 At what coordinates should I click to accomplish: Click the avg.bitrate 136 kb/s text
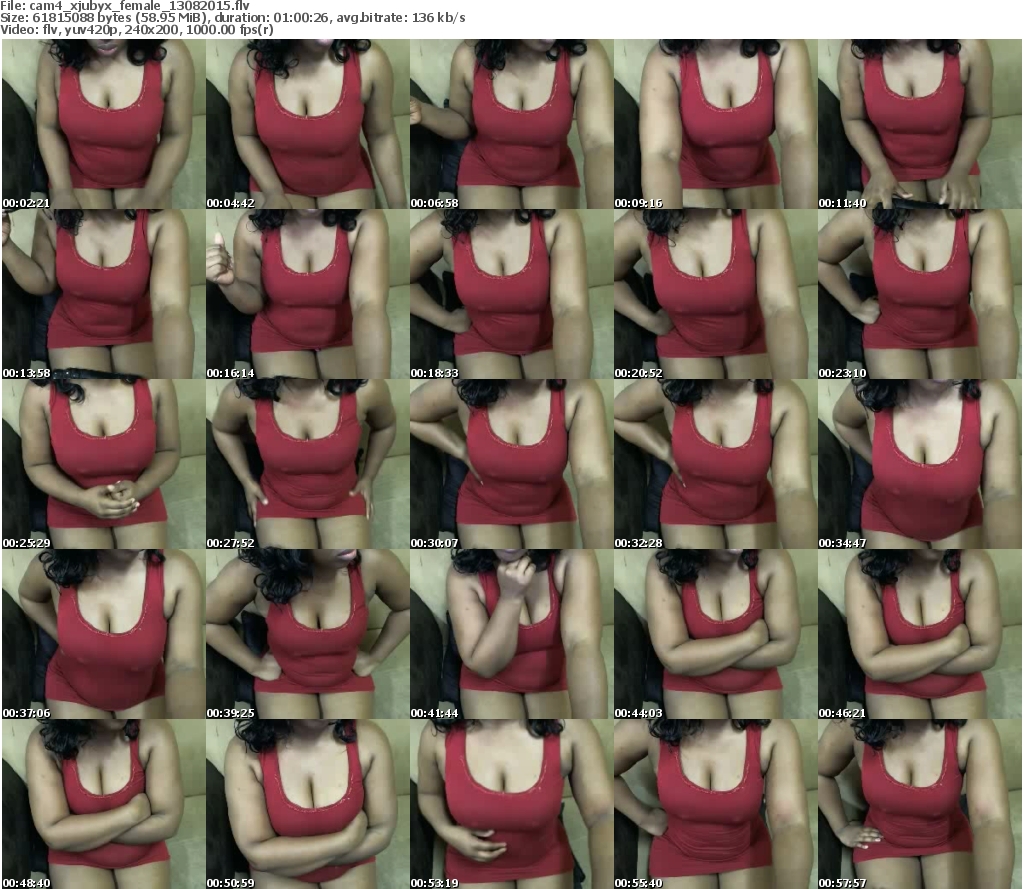pyautogui.click(x=400, y=18)
